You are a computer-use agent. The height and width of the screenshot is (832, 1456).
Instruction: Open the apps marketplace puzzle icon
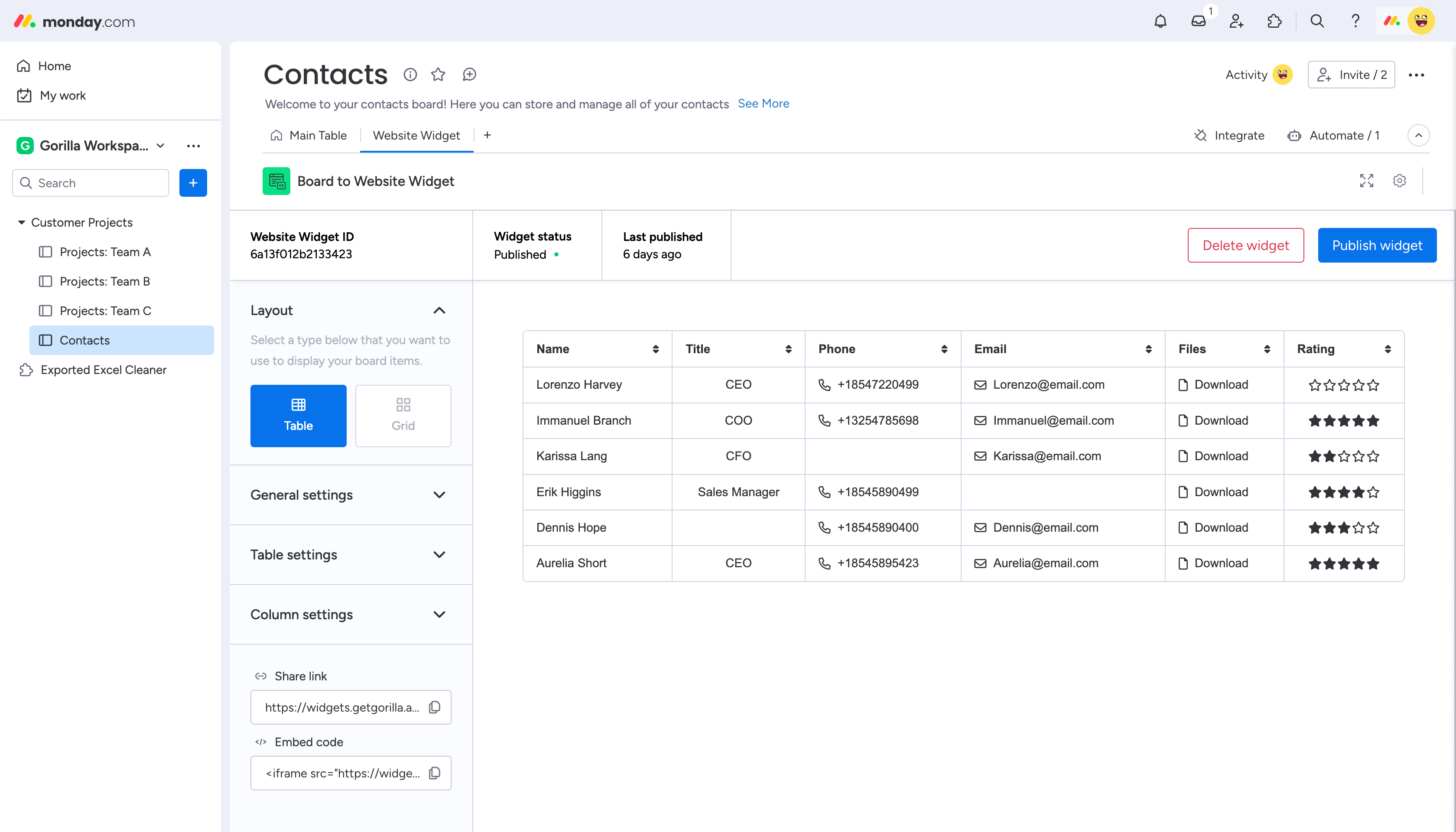(x=1274, y=22)
